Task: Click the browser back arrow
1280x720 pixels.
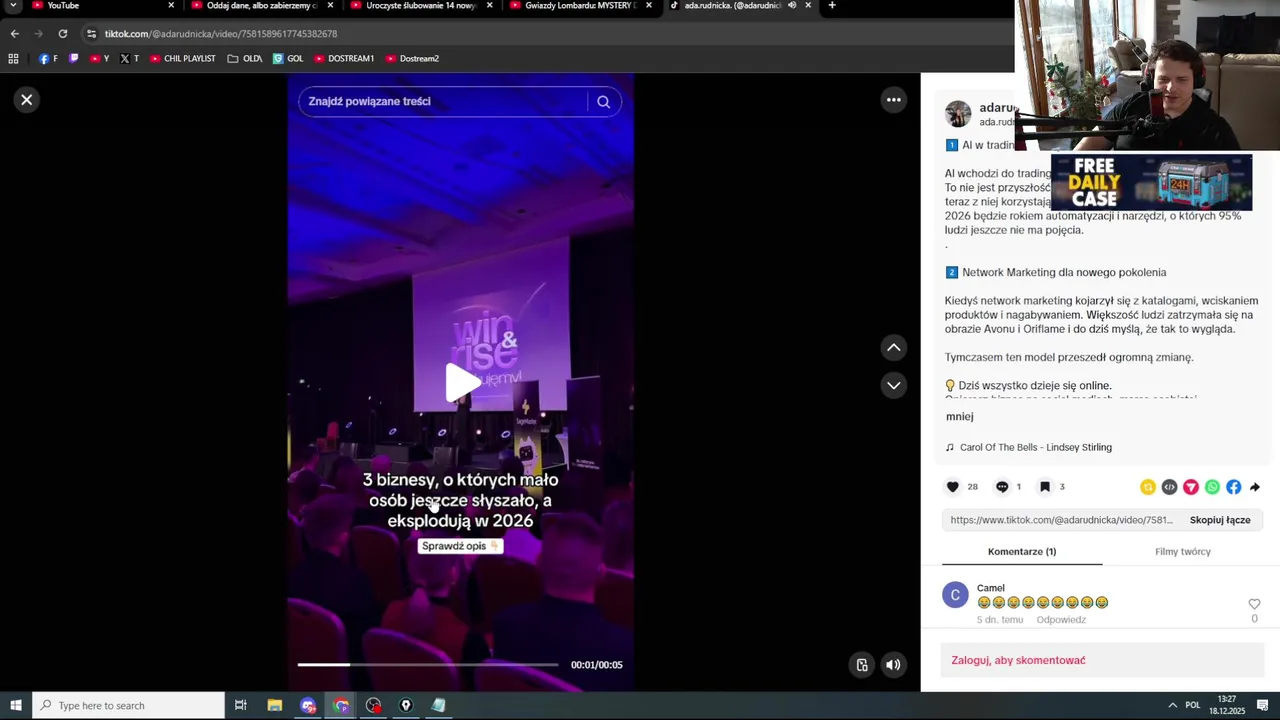Action: pyautogui.click(x=14, y=34)
